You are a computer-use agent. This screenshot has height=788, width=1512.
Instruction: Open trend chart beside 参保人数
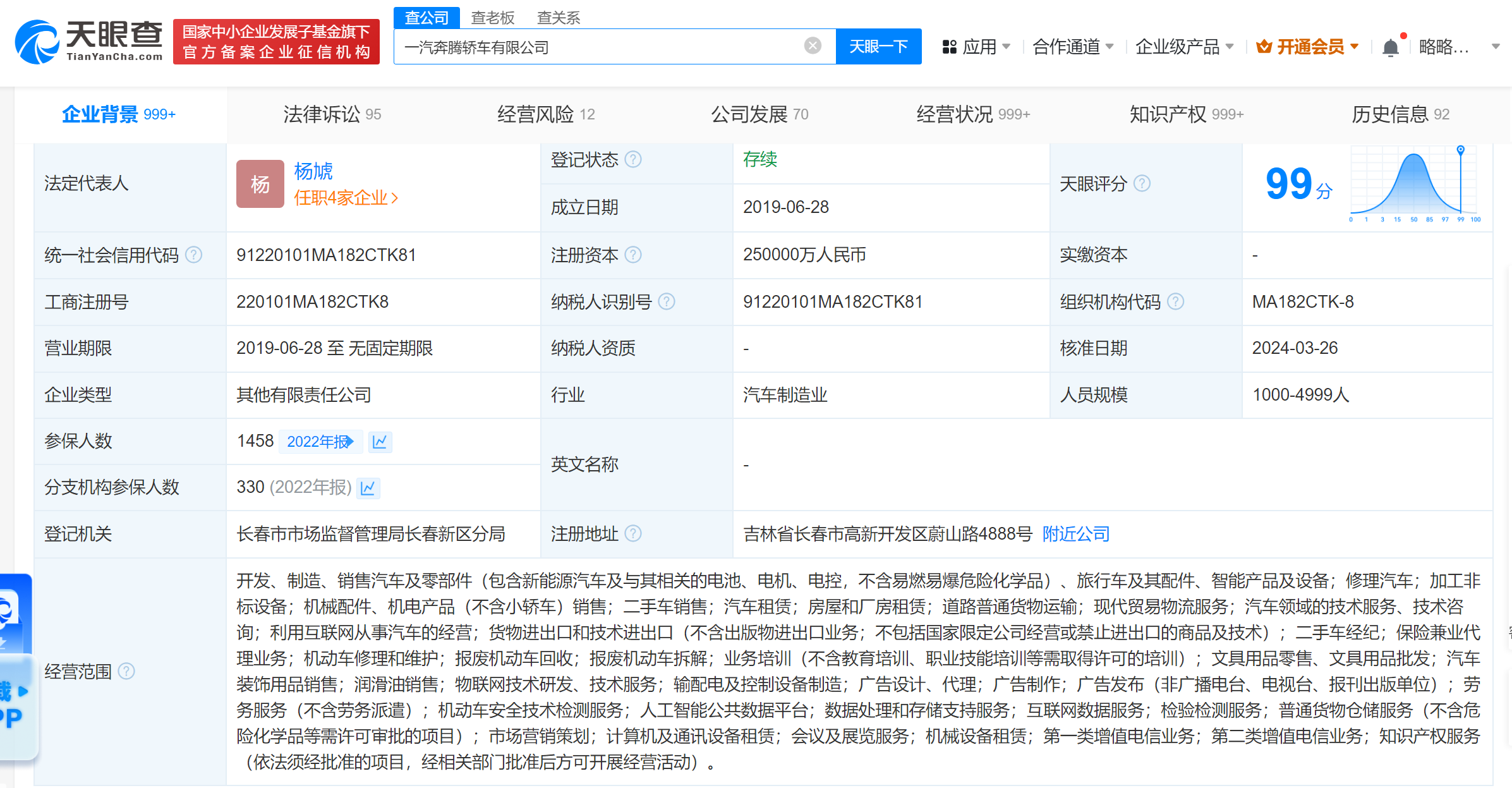tap(380, 442)
